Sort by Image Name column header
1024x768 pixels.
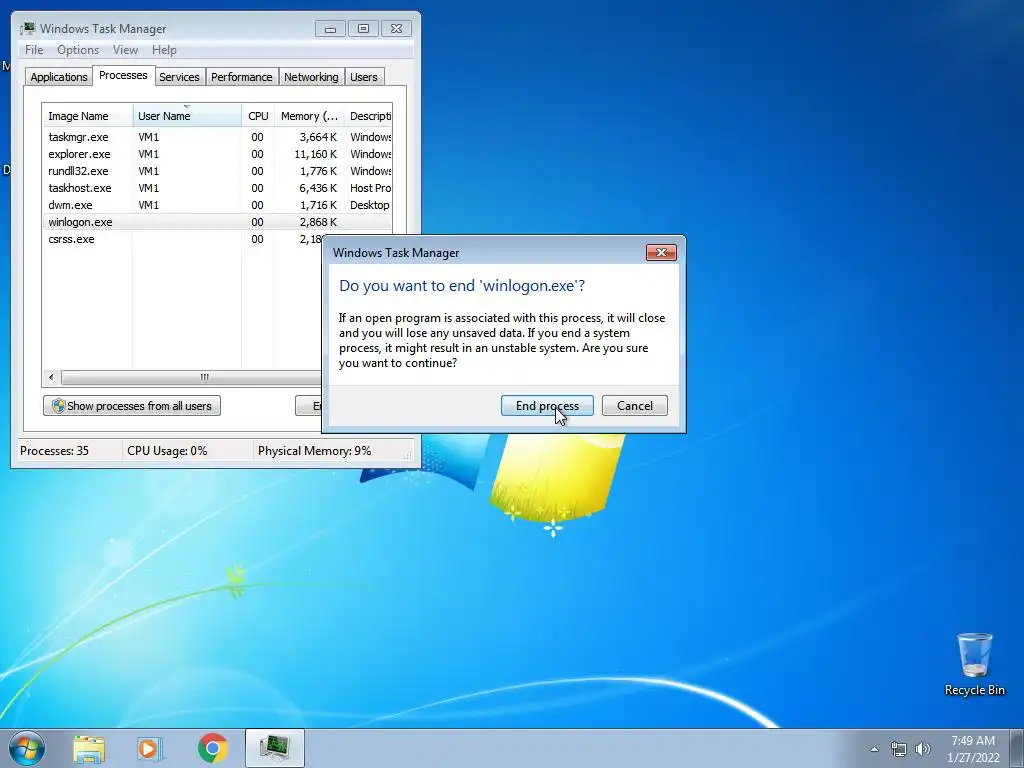click(88, 116)
